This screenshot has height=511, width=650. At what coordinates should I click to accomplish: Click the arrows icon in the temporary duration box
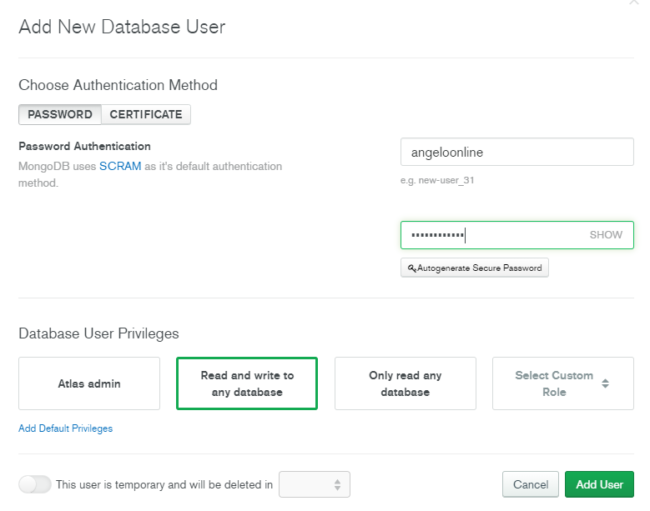pyautogui.click(x=337, y=484)
